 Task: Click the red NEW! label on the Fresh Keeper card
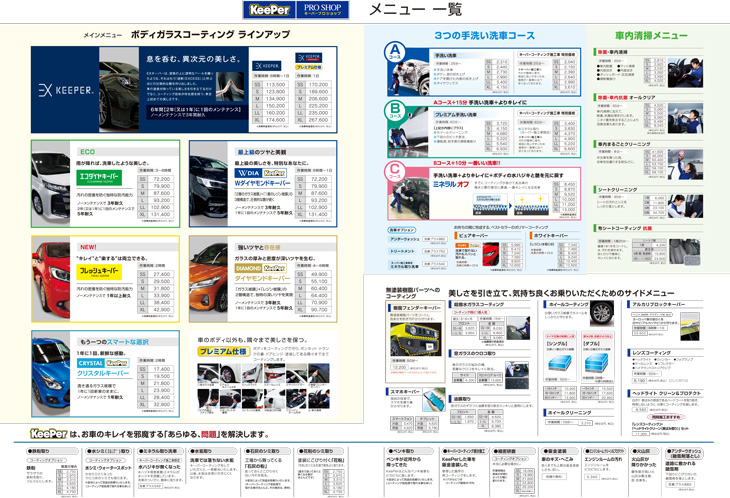click(x=88, y=247)
